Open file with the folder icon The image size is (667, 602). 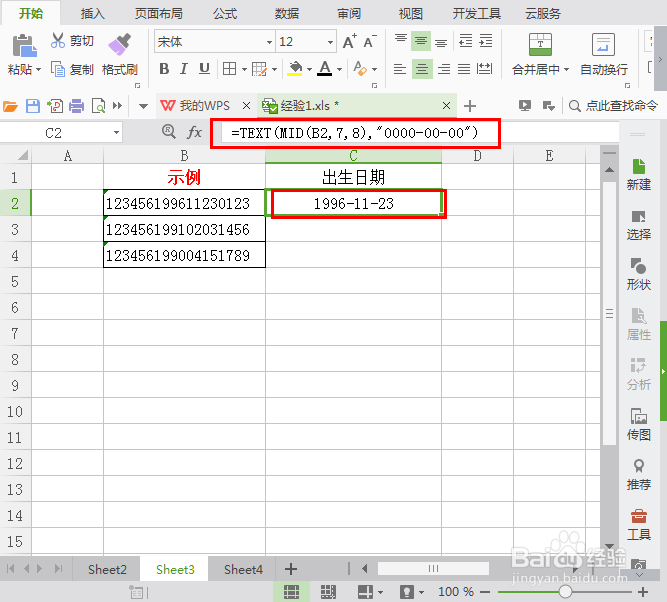[10, 106]
